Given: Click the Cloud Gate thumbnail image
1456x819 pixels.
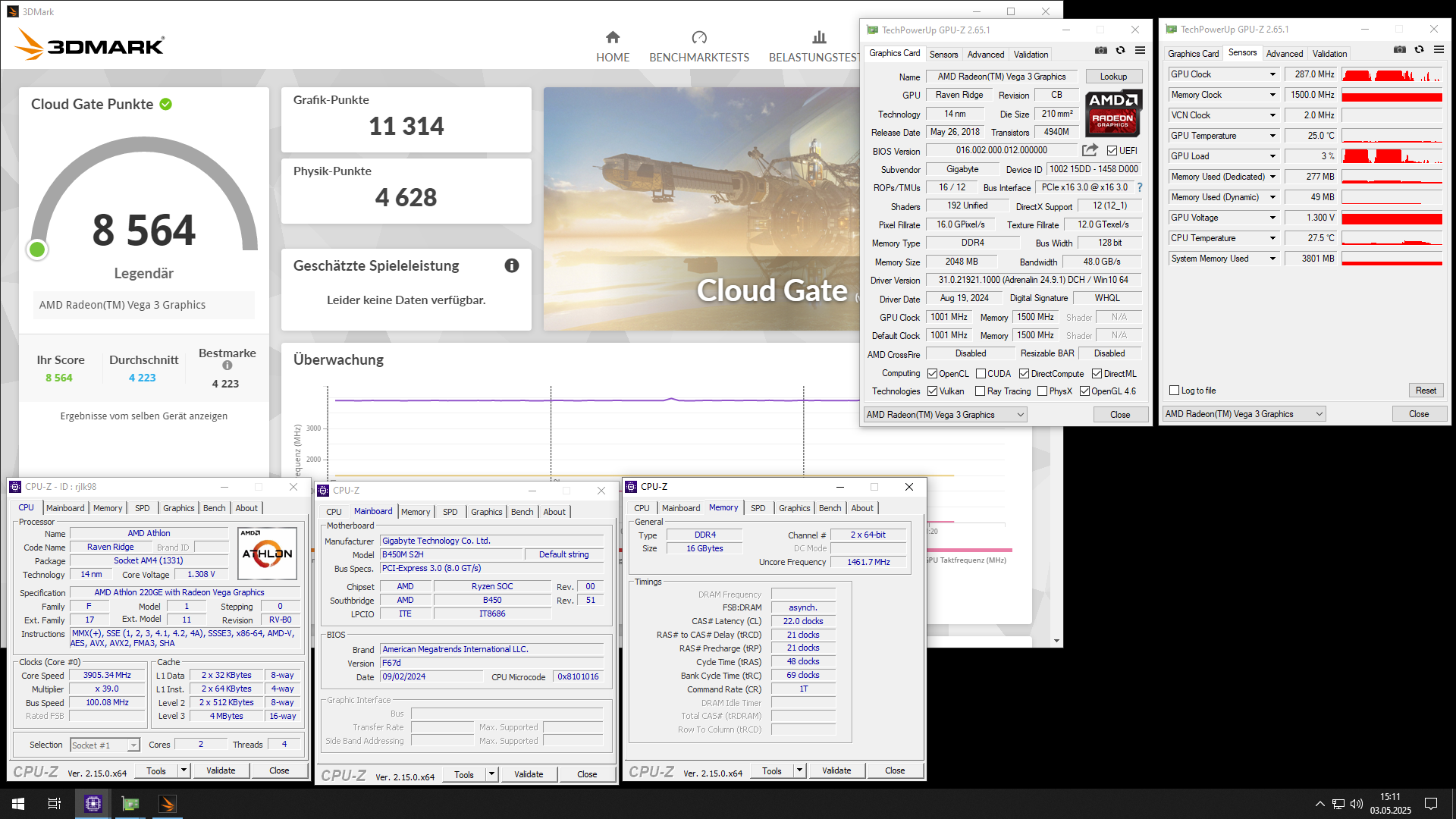Looking at the screenshot, I should [701, 209].
